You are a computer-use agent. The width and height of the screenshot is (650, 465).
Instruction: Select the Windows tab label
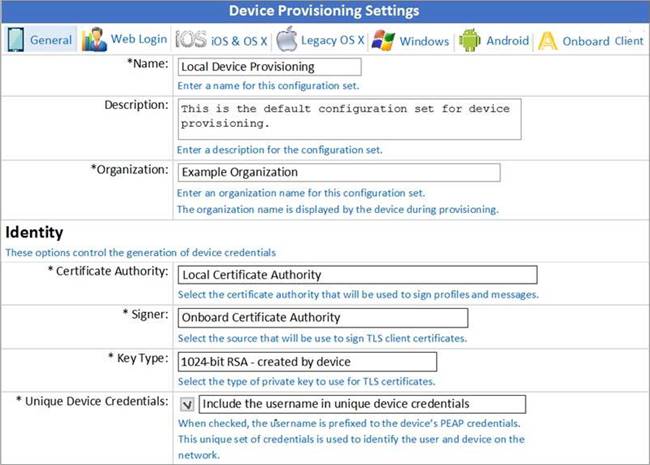(x=424, y=41)
